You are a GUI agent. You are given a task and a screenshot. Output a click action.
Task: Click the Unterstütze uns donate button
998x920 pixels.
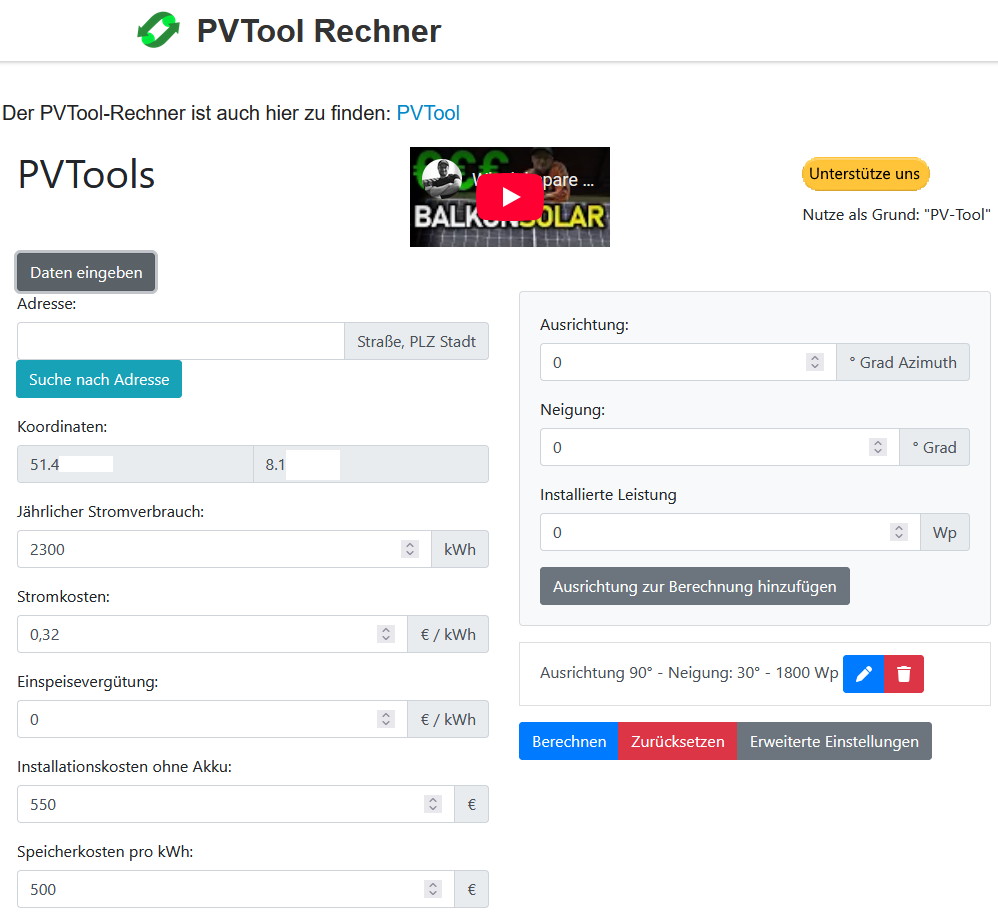click(x=865, y=174)
